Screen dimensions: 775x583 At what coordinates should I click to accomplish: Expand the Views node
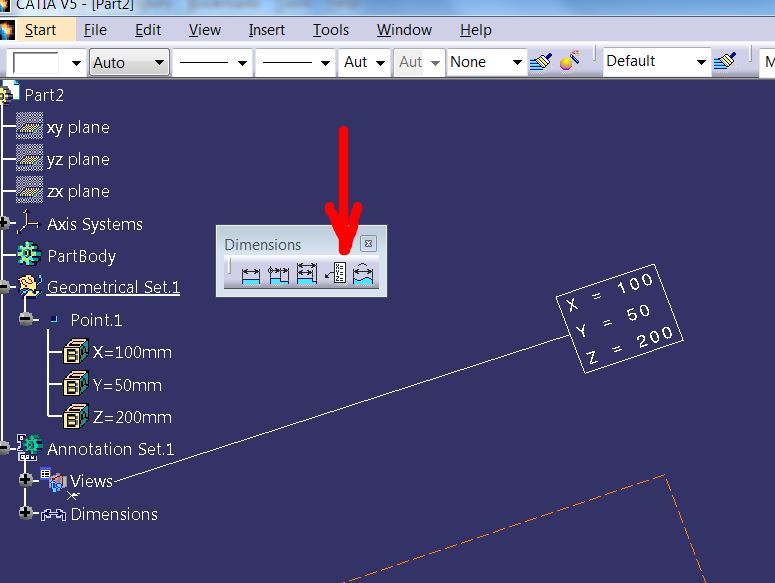click(x=26, y=479)
